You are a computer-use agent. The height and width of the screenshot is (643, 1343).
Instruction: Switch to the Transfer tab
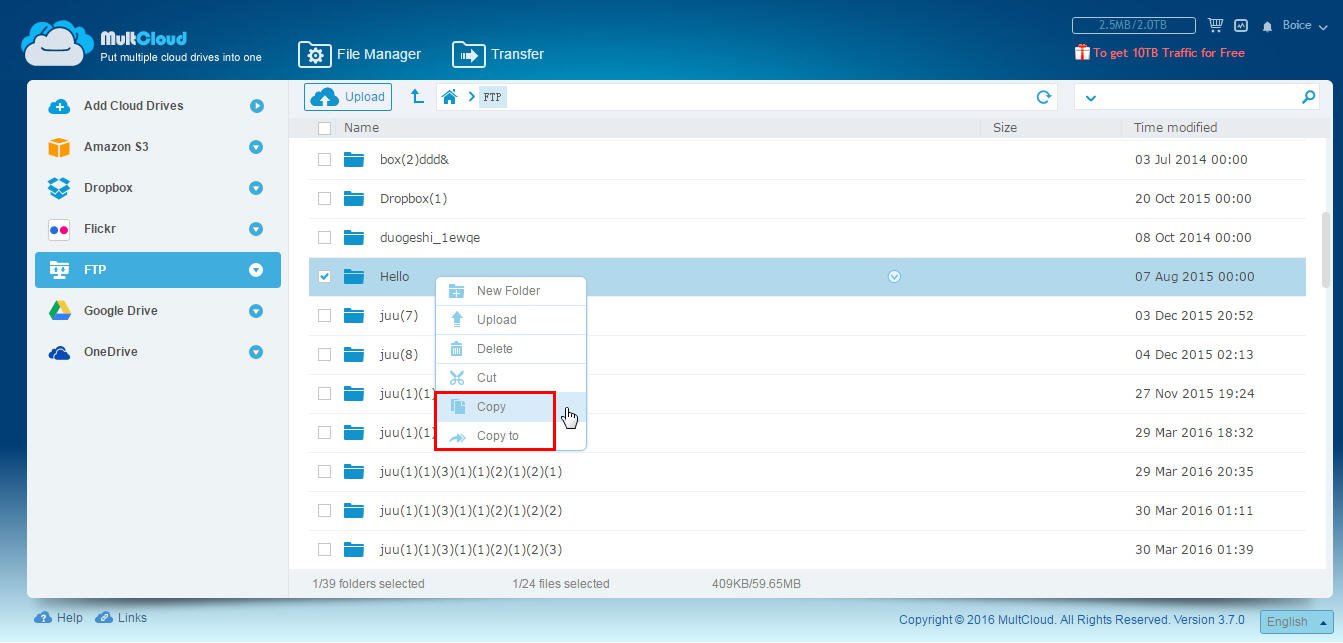tap(499, 54)
